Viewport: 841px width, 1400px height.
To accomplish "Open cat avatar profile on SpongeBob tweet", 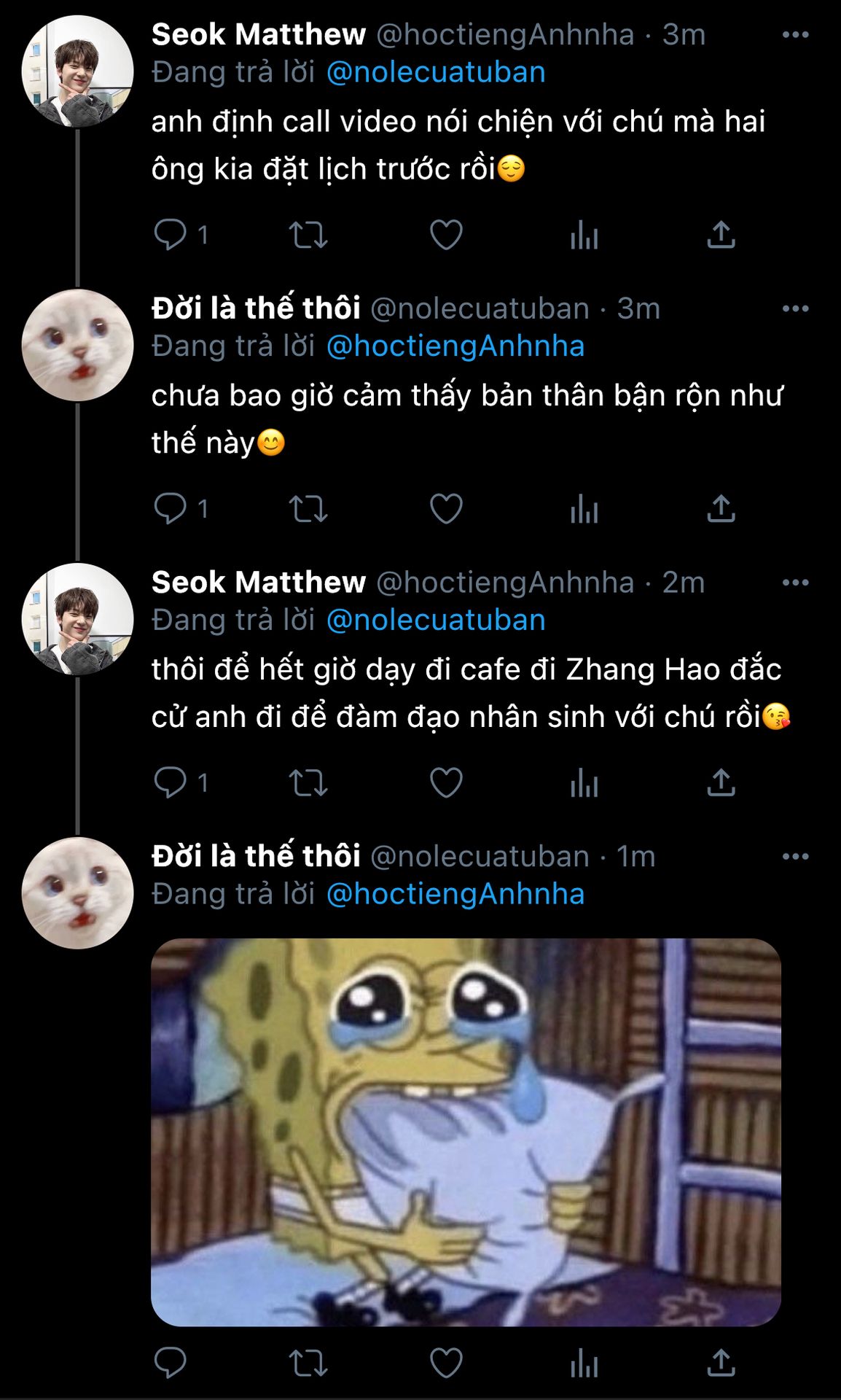I will click(x=78, y=893).
